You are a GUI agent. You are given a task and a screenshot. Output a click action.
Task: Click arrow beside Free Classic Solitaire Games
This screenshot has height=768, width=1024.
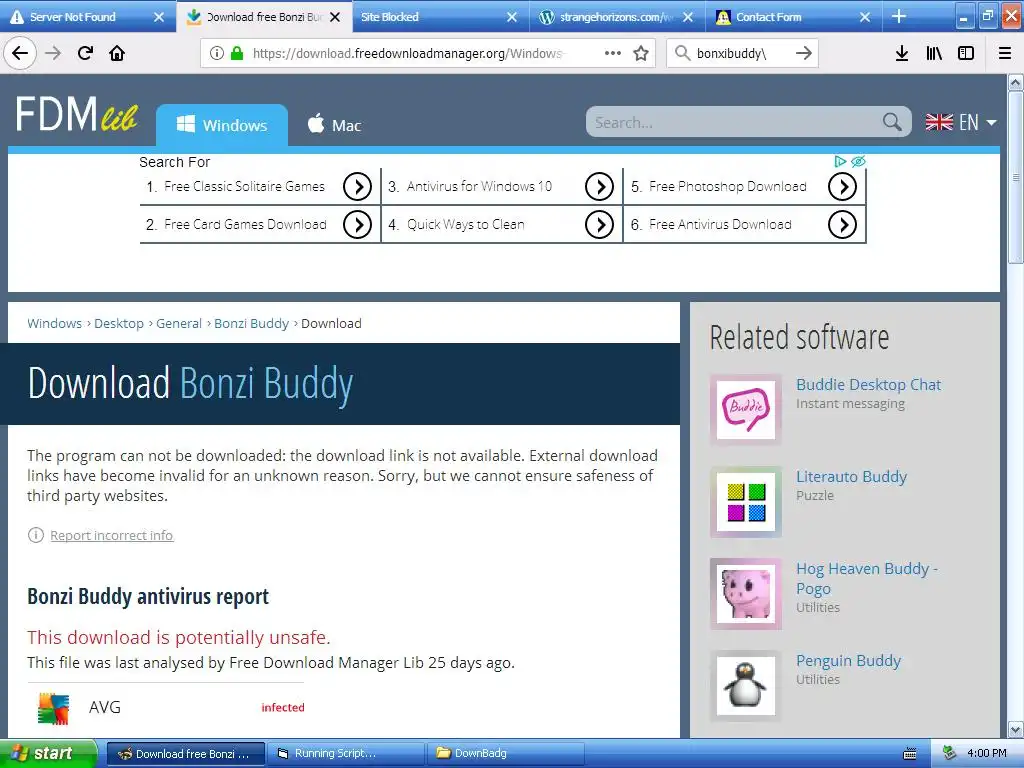tap(357, 187)
